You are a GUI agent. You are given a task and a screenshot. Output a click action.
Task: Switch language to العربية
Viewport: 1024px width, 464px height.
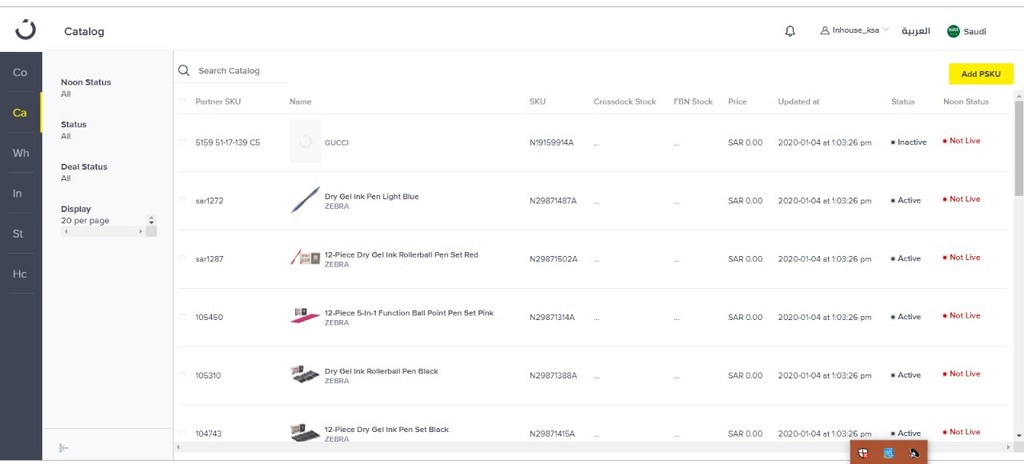(916, 31)
